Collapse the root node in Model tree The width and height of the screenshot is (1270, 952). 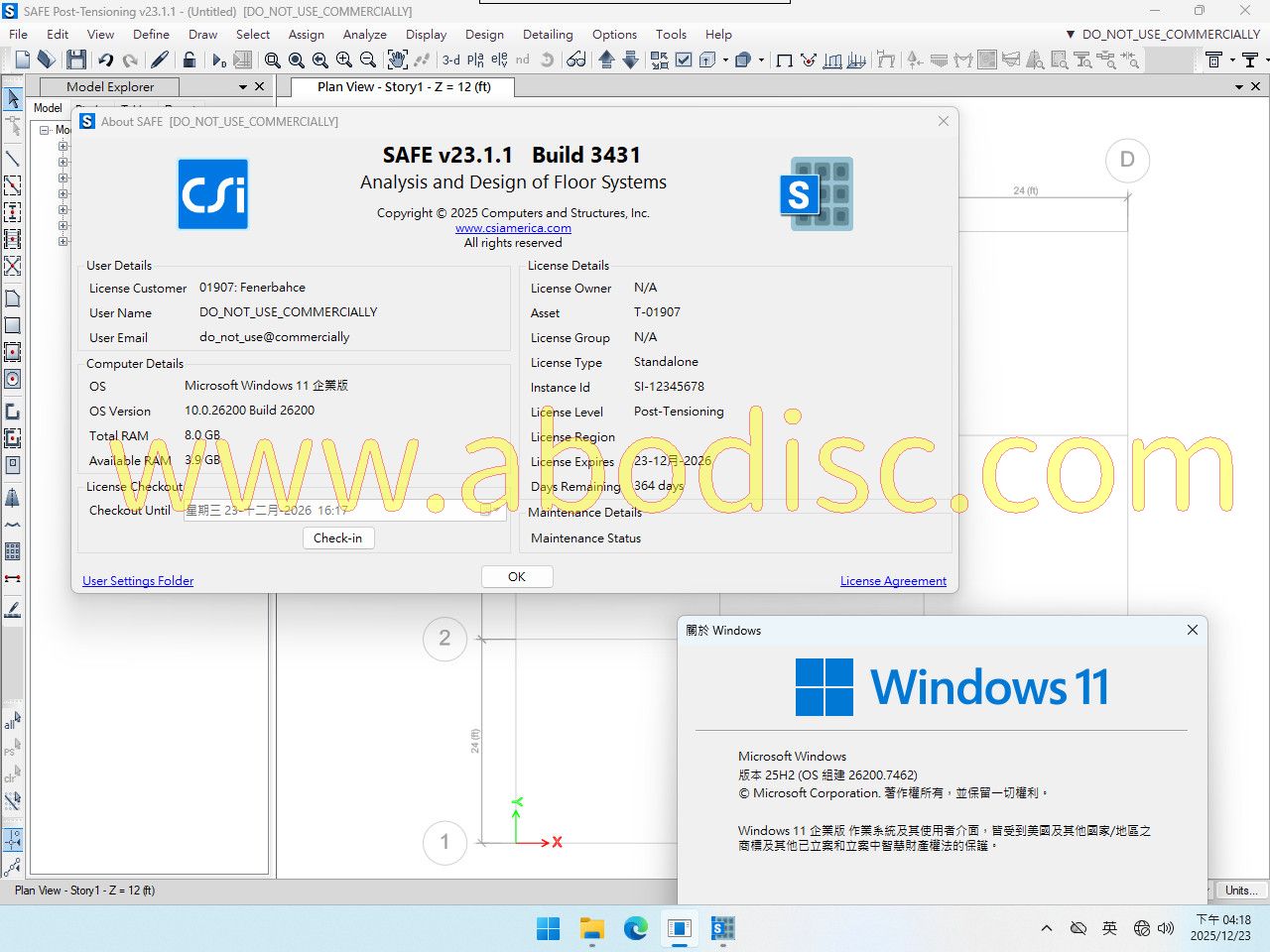[45, 130]
